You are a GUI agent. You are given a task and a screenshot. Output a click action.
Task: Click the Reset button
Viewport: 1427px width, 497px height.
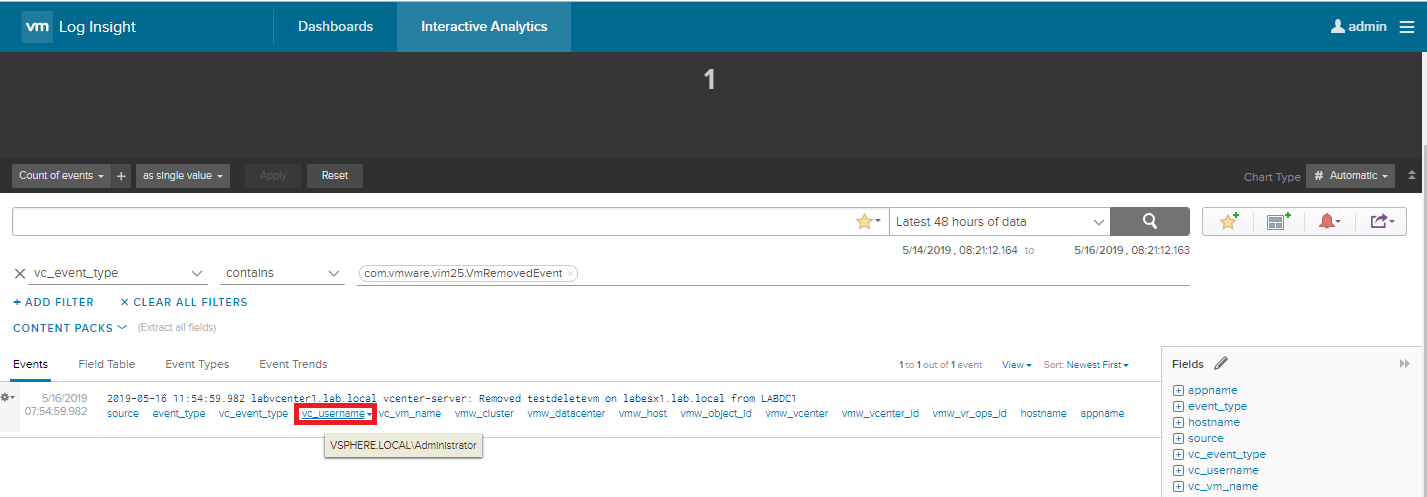pyautogui.click(x=335, y=176)
